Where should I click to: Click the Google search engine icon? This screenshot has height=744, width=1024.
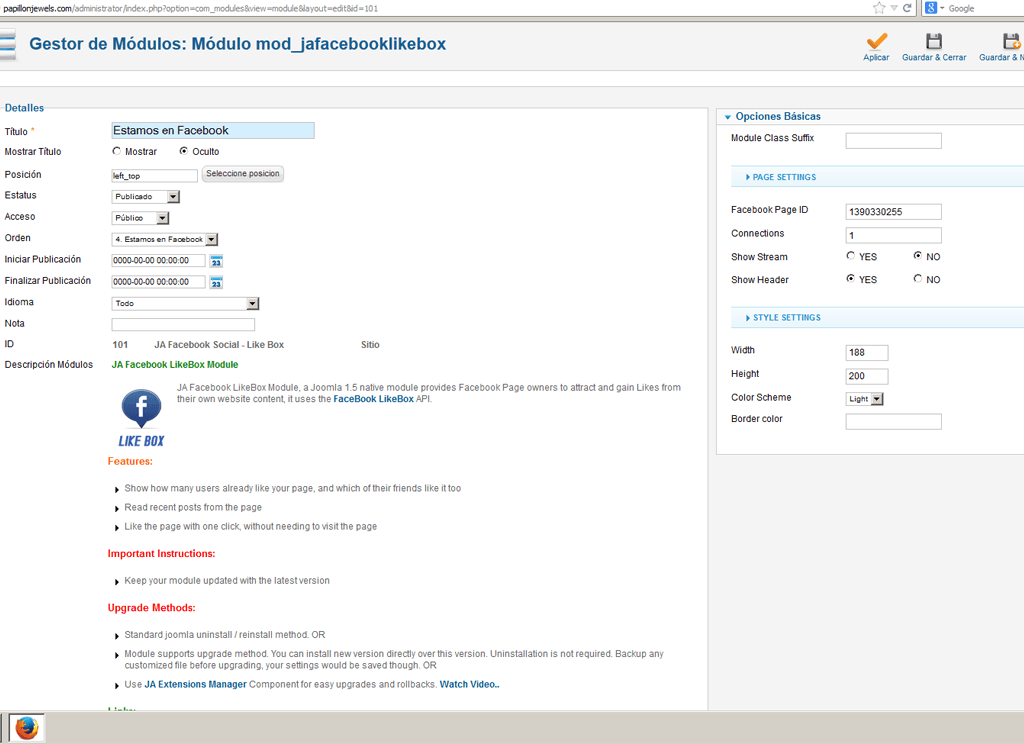coord(931,8)
